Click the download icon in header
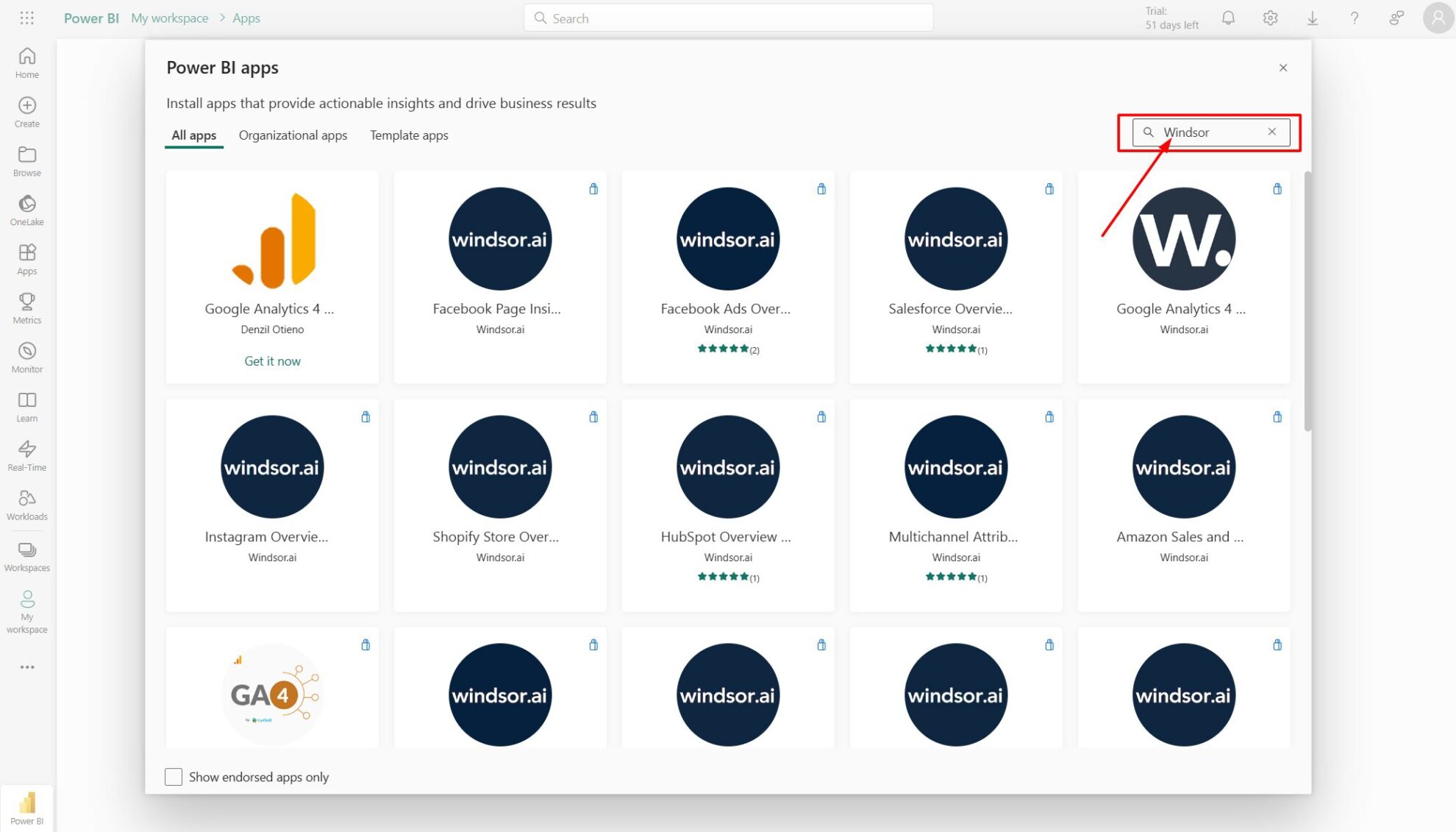1456x832 pixels. coord(1312,18)
